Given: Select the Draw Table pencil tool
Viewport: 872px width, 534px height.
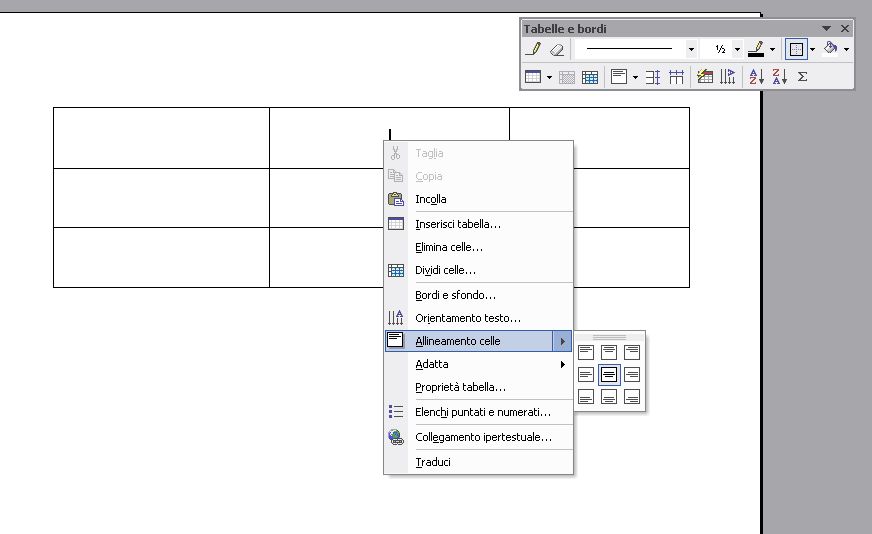Looking at the screenshot, I should (533, 50).
